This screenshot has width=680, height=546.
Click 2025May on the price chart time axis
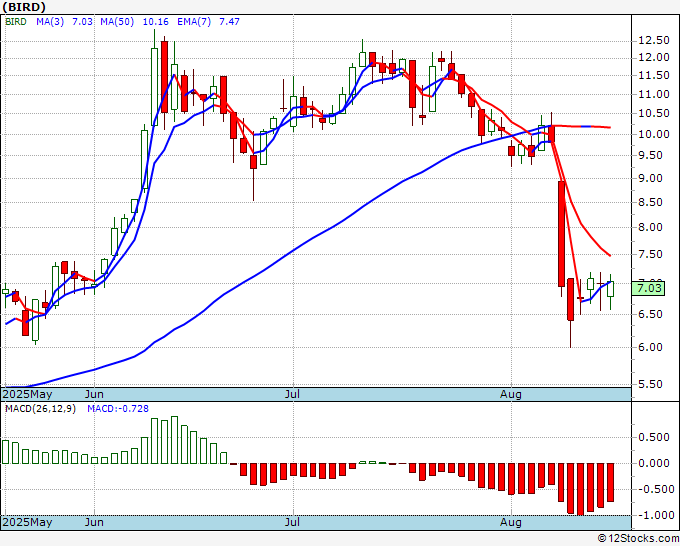point(27,394)
